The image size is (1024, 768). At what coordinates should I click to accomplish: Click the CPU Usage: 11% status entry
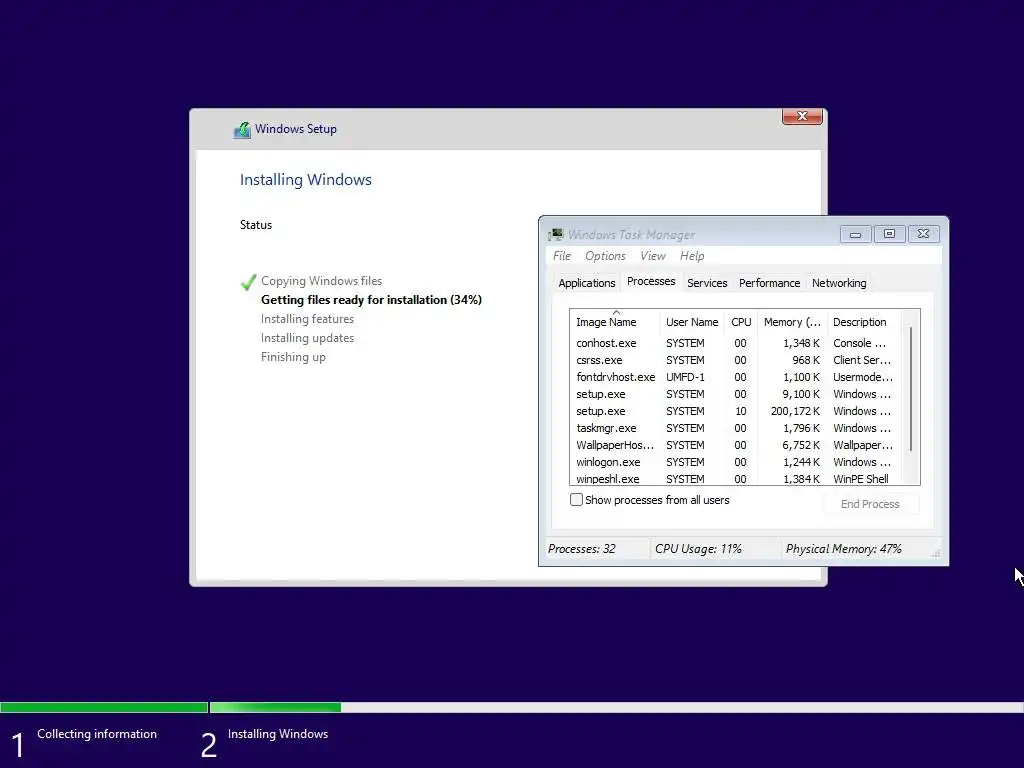pyautogui.click(x=698, y=549)
